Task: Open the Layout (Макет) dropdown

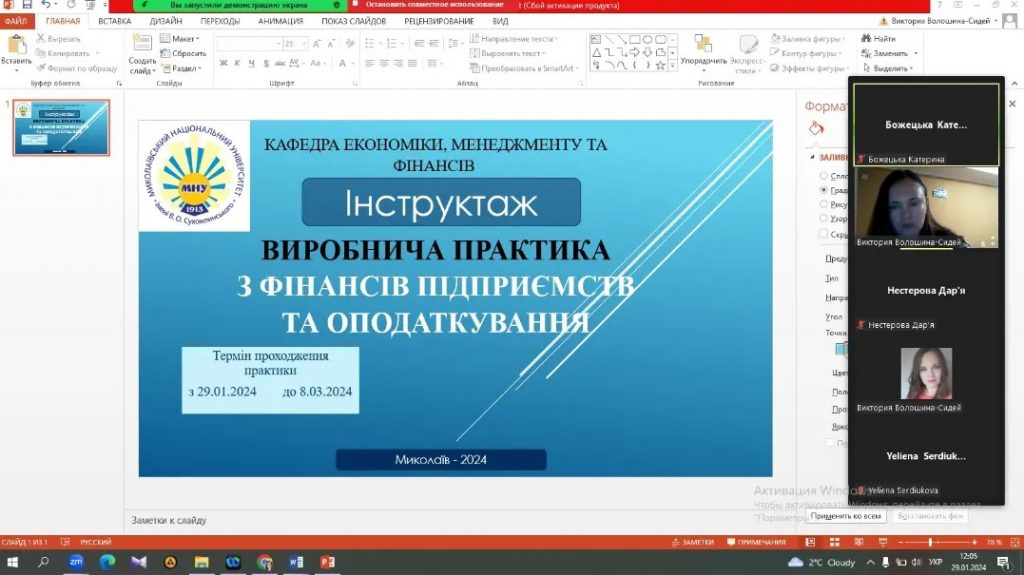Action: [x=181, y=39]
